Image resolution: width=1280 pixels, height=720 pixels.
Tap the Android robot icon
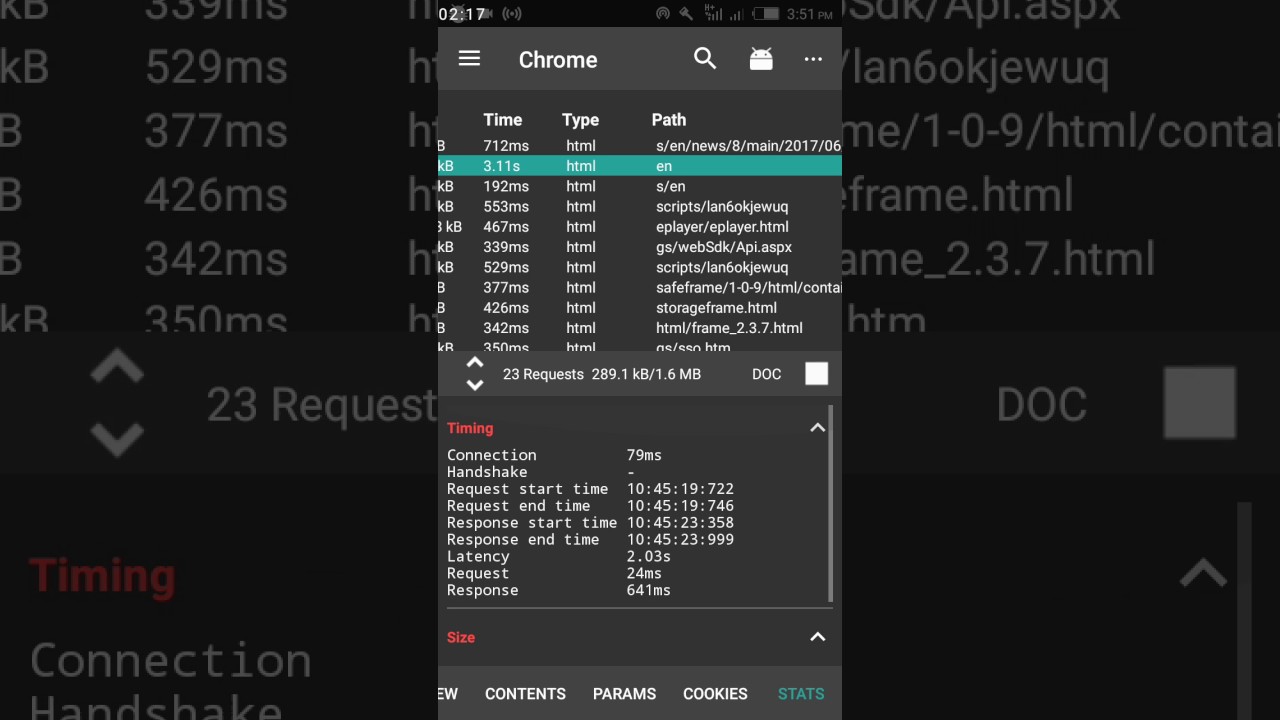pos(761,59)
